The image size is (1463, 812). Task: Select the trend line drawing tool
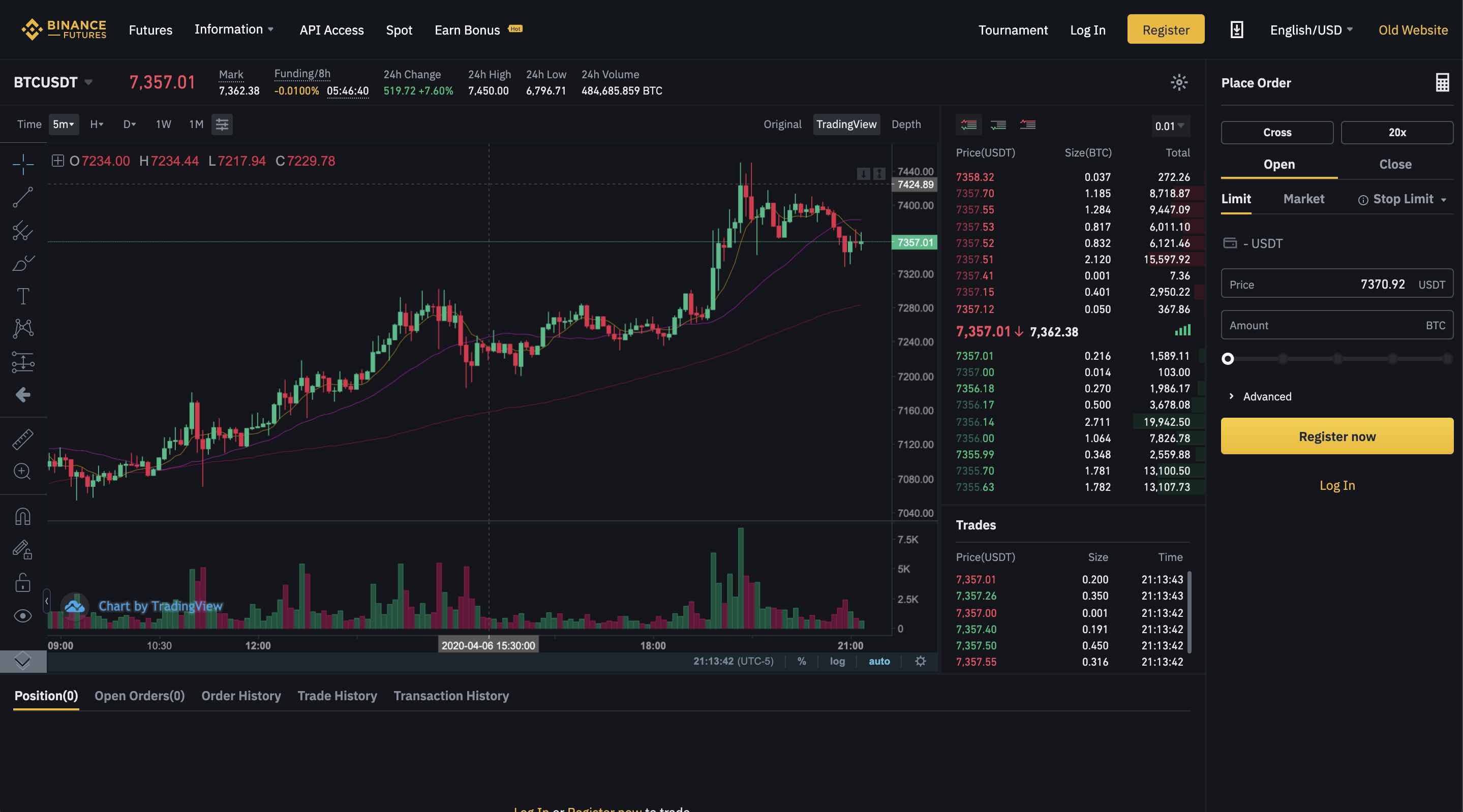[23, 197]
